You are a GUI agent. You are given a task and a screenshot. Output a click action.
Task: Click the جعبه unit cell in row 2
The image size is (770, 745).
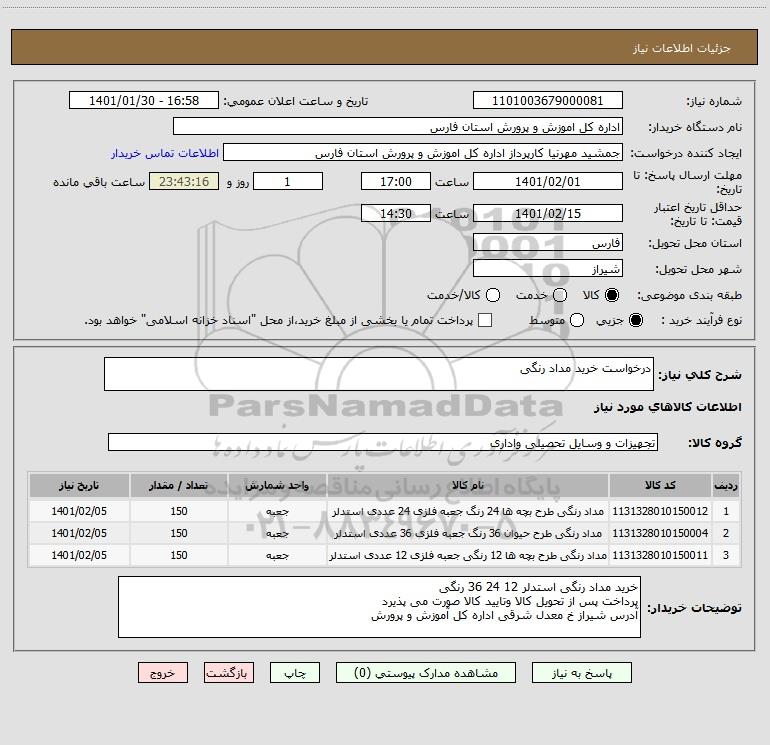coord(277,533)
